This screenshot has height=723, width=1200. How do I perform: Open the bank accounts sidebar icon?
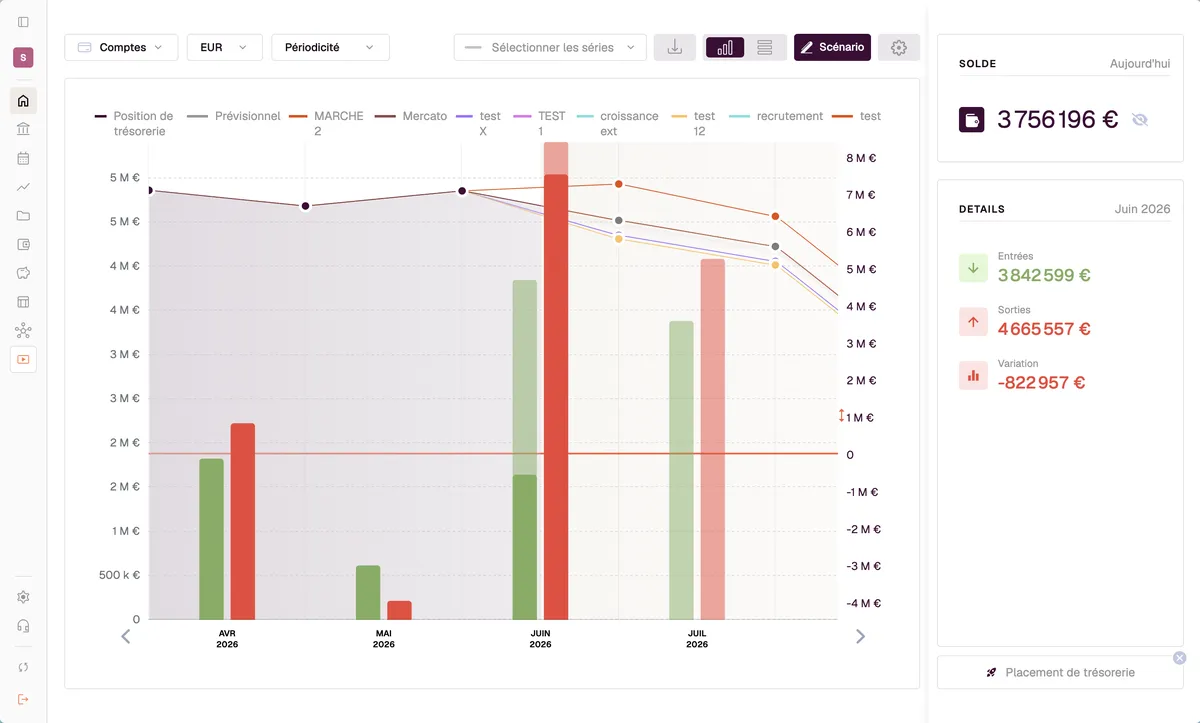[23, 130]
